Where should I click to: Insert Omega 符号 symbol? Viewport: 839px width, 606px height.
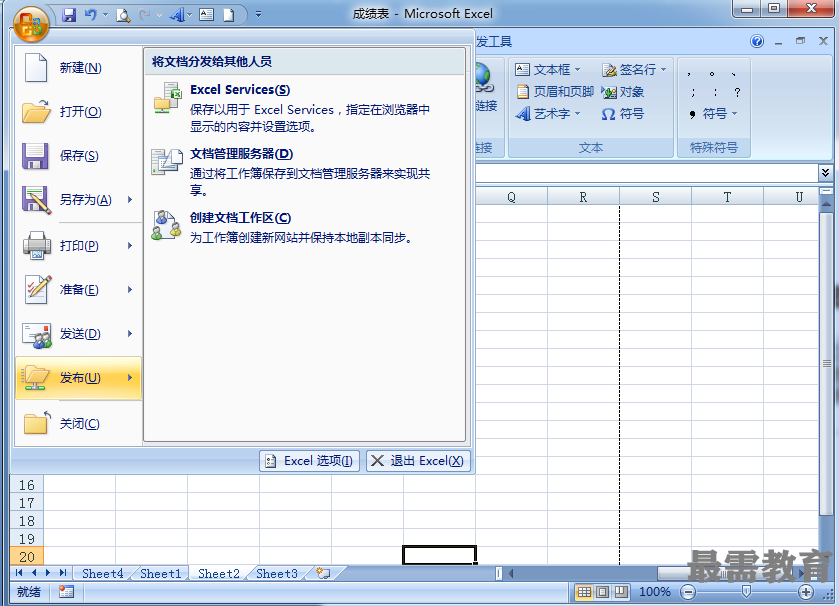[x=622, y=114]
